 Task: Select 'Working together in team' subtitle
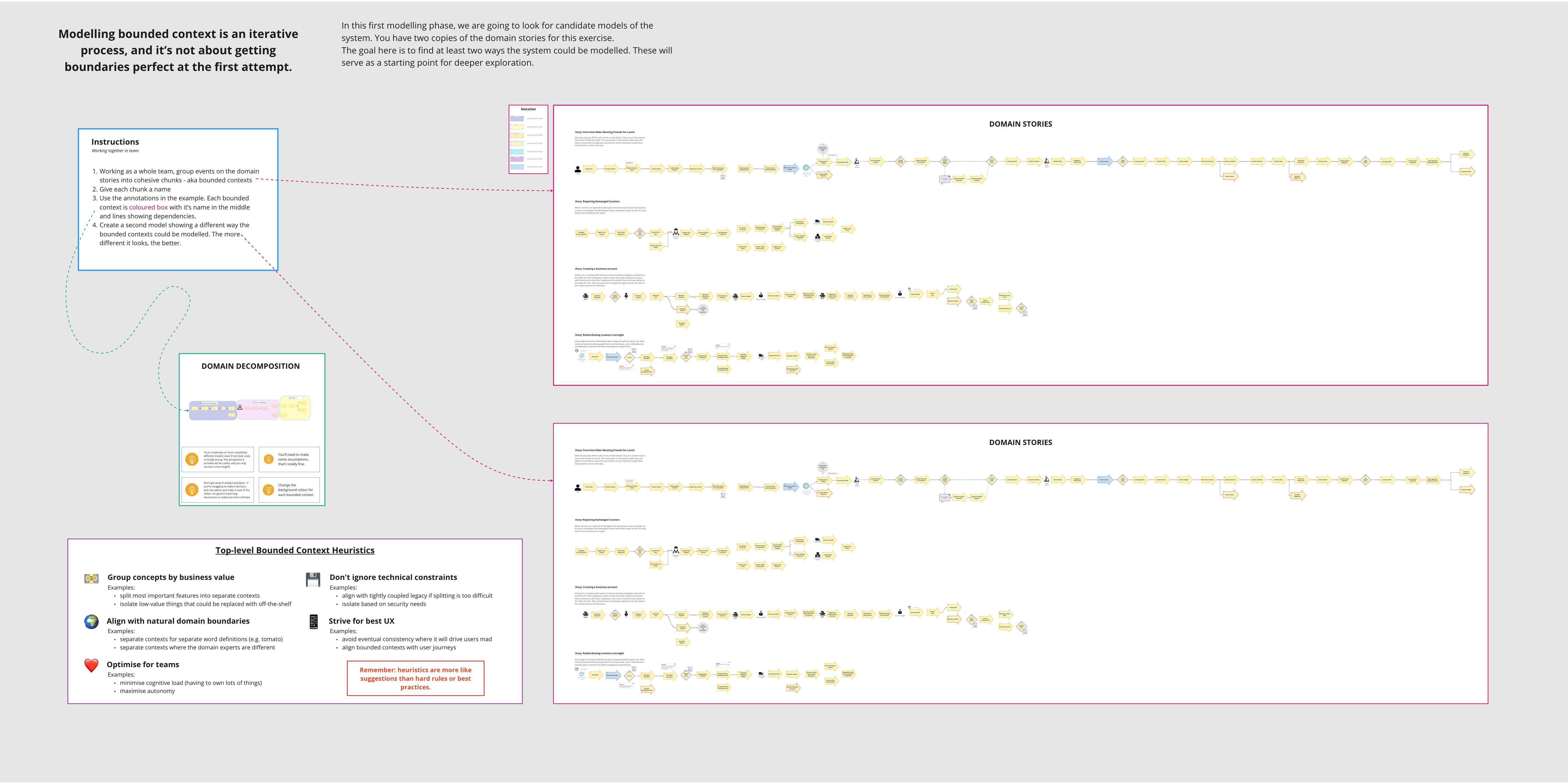[115, 151]
